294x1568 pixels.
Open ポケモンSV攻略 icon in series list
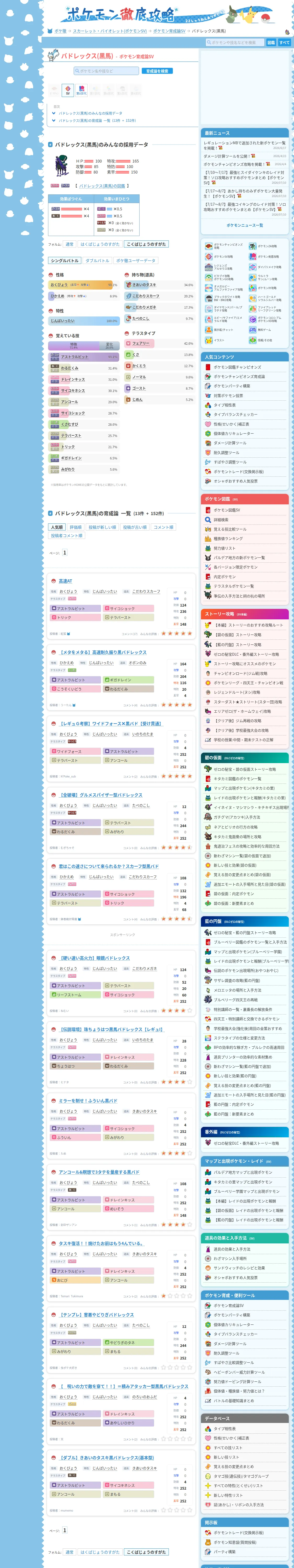pyautogui.click(x=209, y=257)
